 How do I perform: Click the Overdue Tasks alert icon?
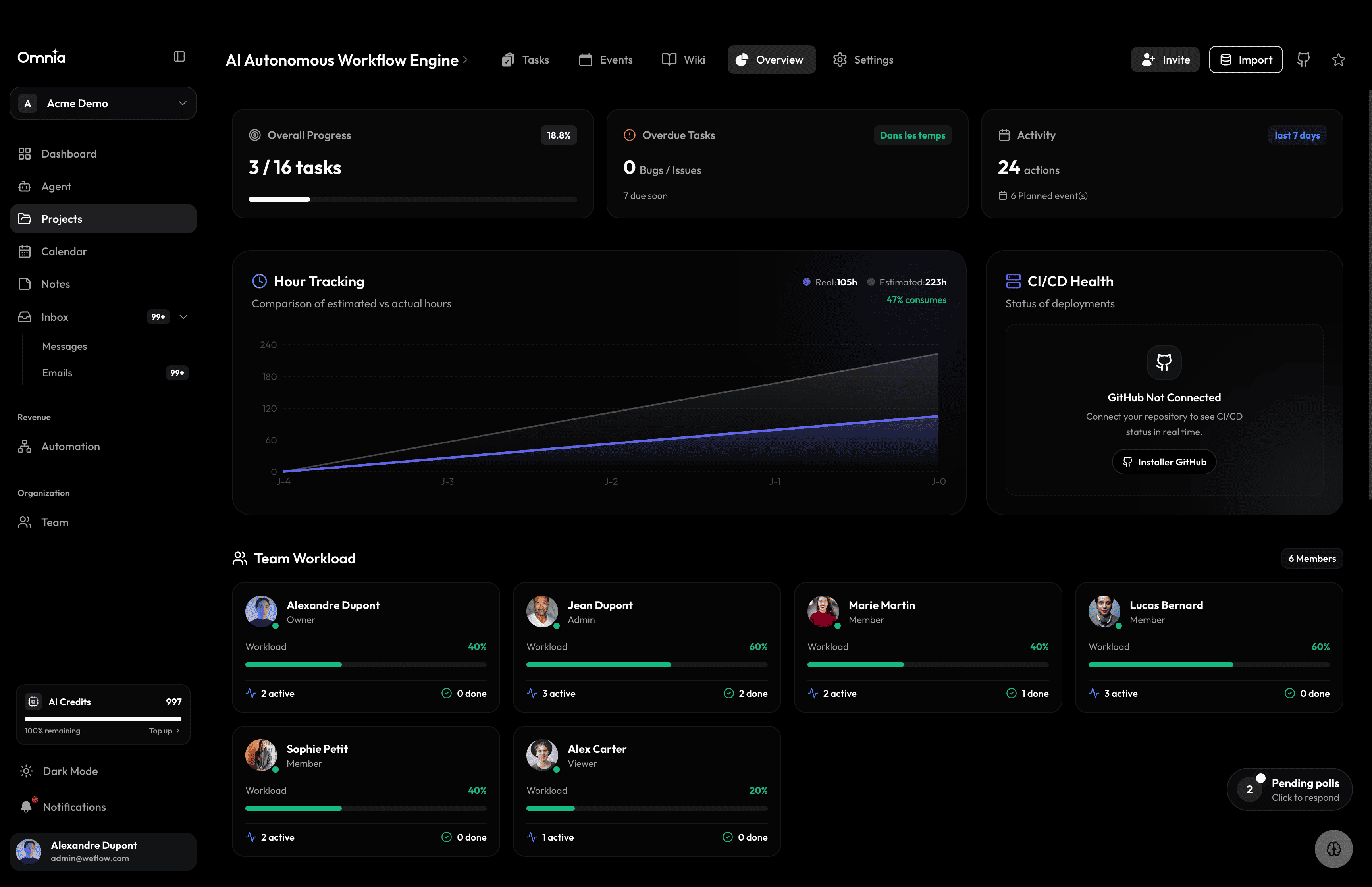629,135
